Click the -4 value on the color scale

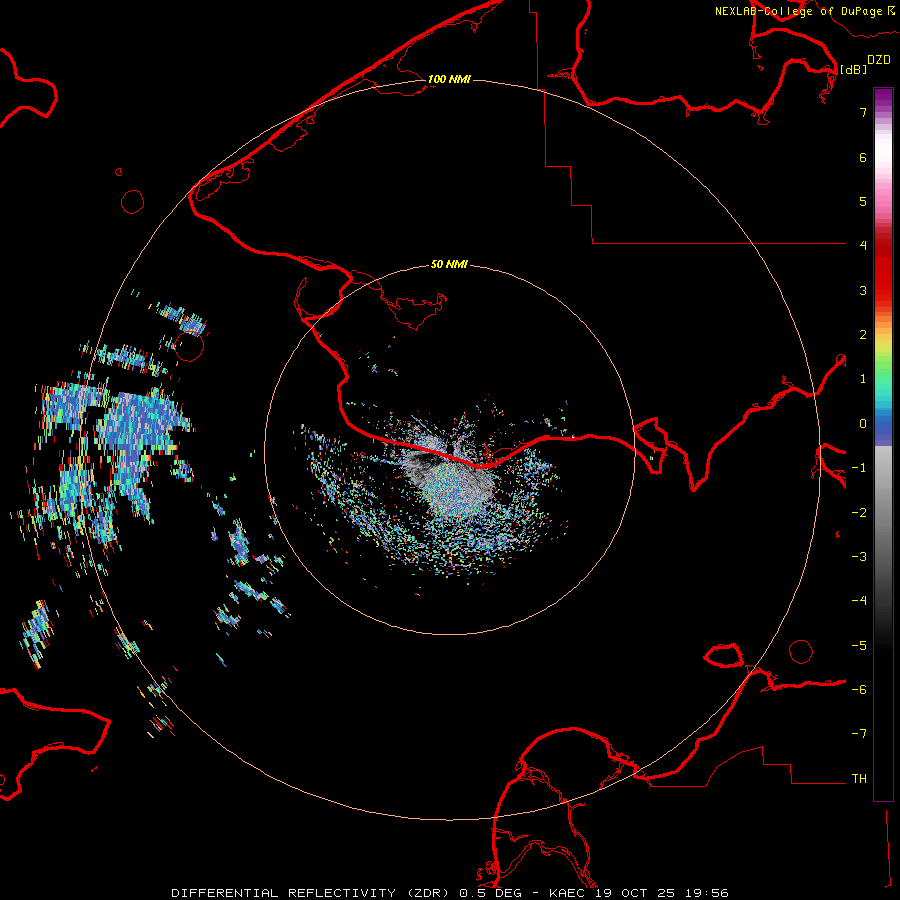tap(859, 600)
